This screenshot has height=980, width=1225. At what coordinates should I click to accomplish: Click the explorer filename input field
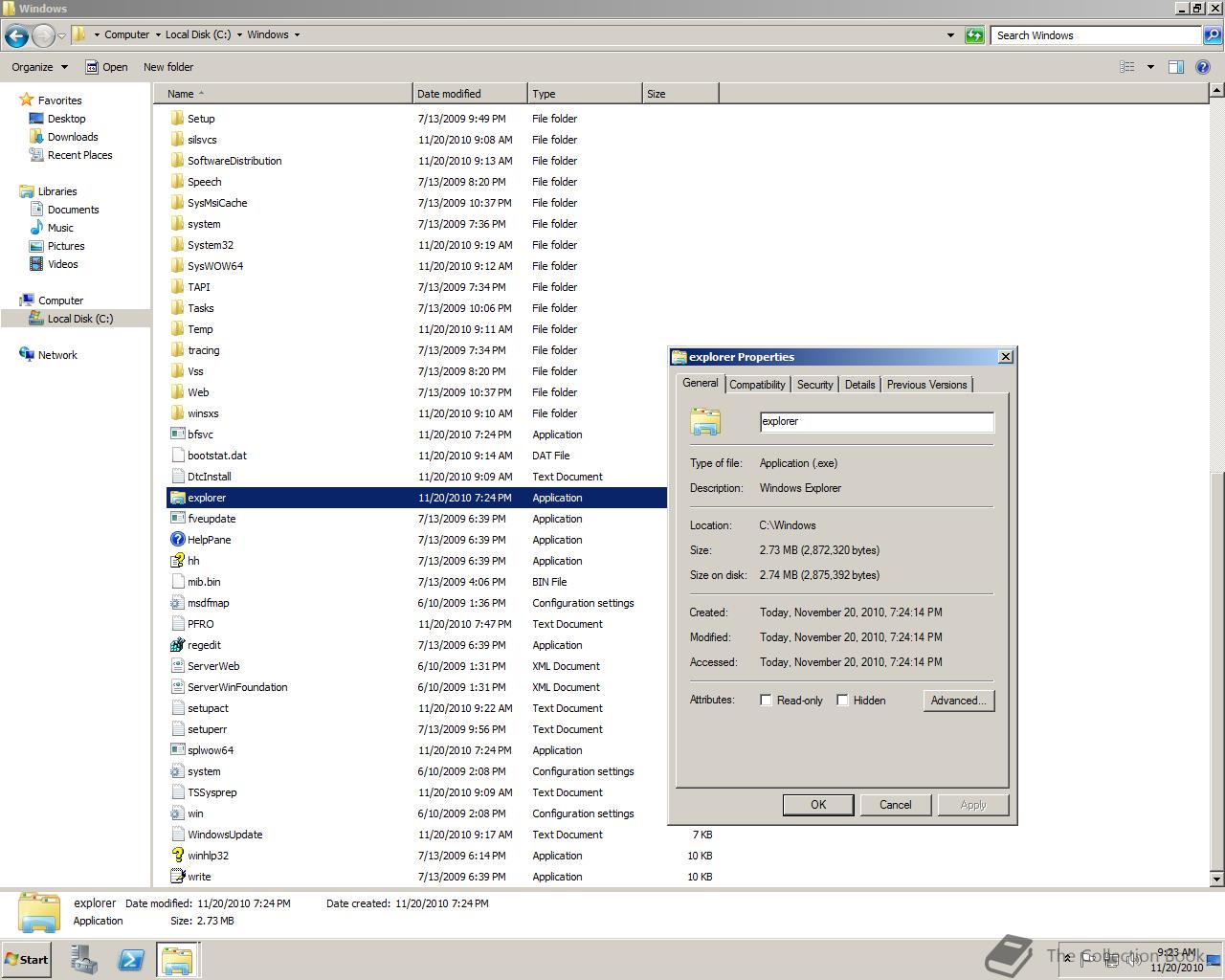pyautogui.click(x=877, y=421)
